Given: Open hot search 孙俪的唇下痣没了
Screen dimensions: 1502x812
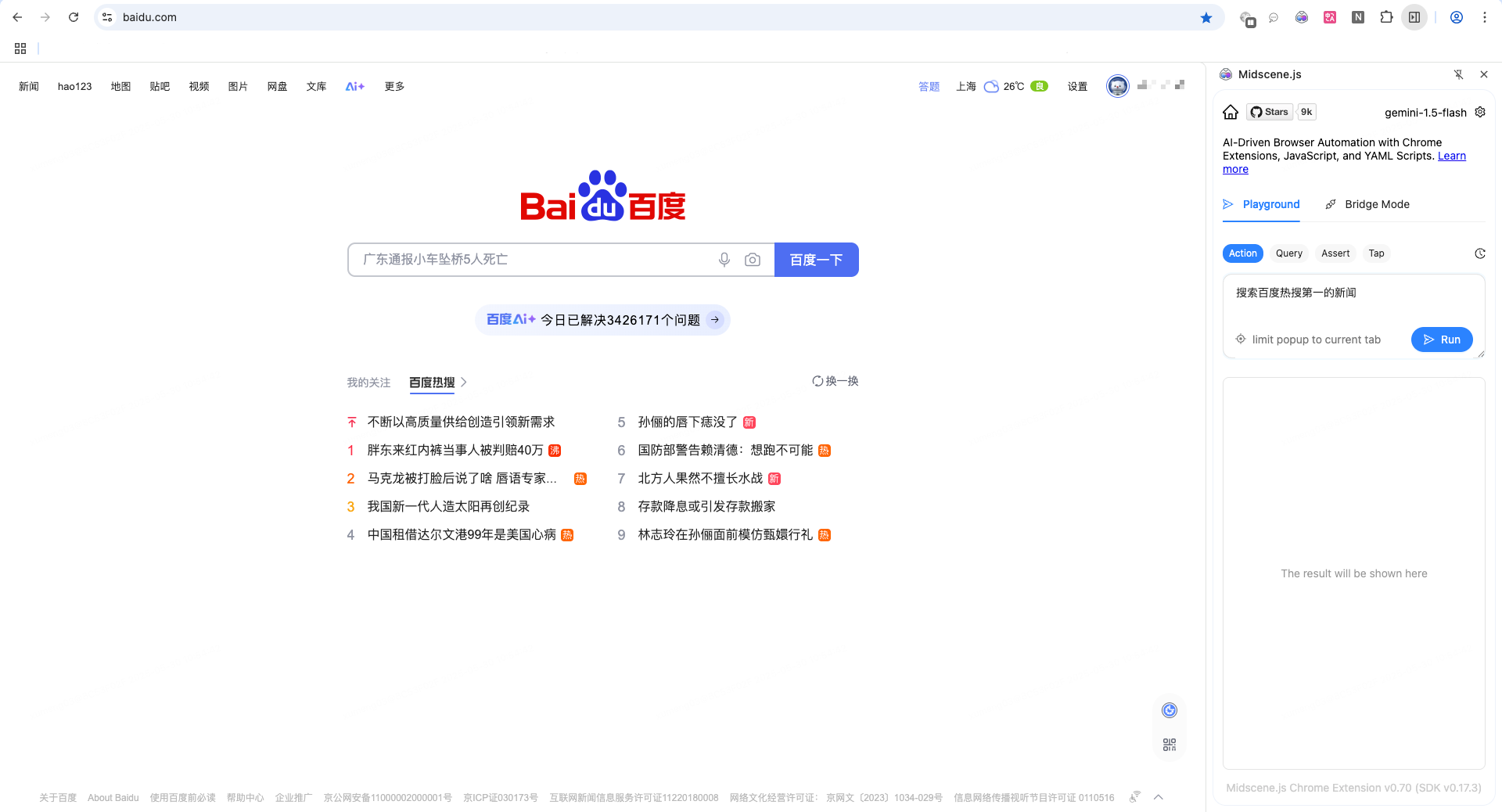Looking at the screenshot, I should tap(688, 422).
